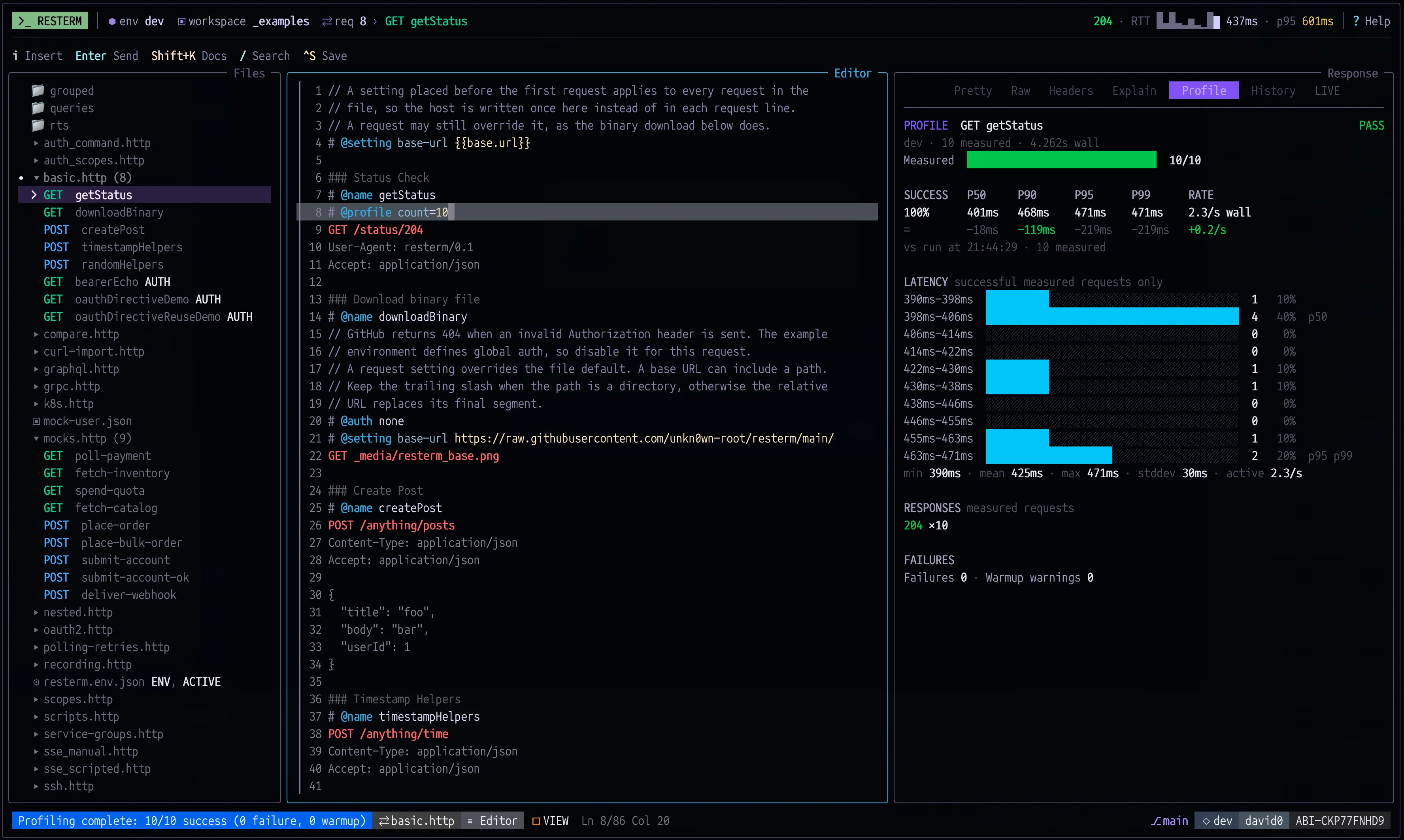Select the Profile tab
The width and height of the screenshot is (1404, 840).
click(x=1204, y=90)
